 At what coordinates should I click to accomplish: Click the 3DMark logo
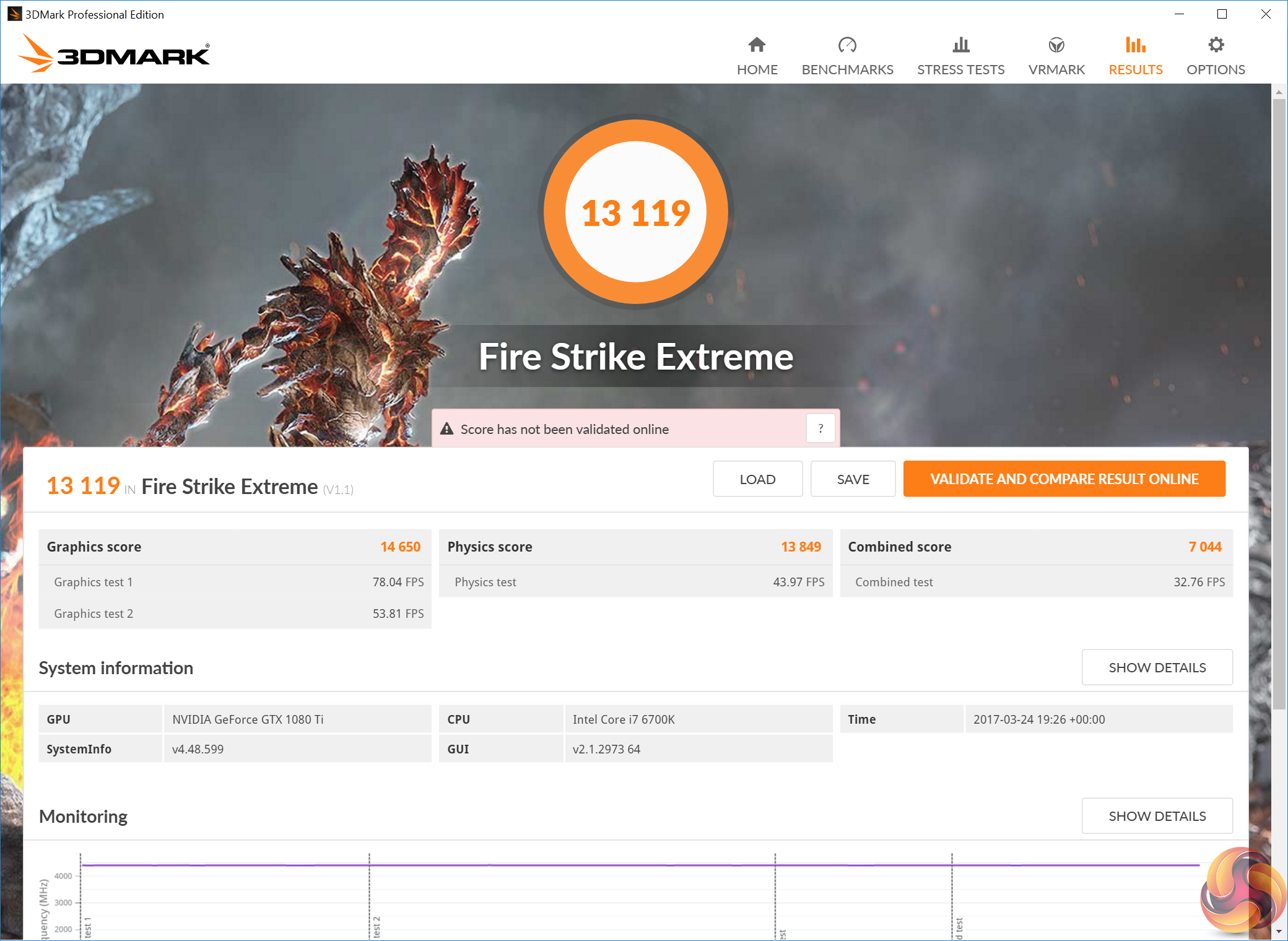115,54
